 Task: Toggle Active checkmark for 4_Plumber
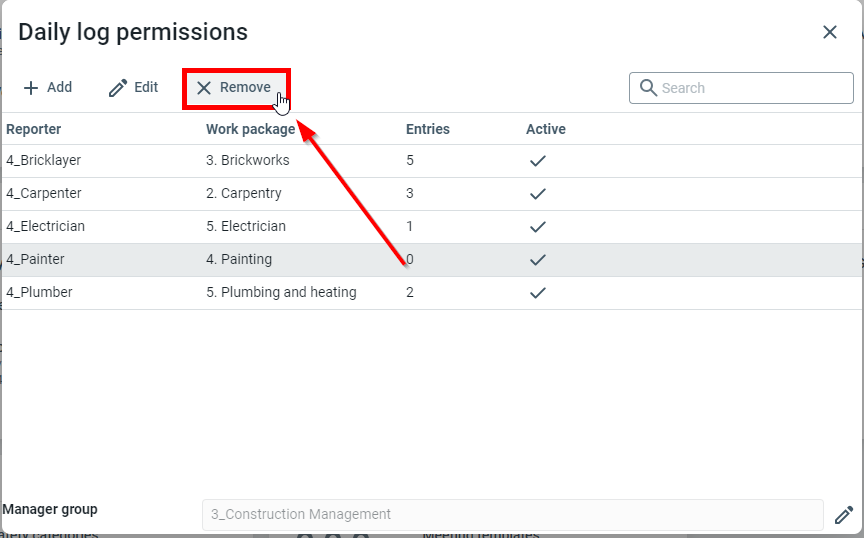(x=538, y=293)
